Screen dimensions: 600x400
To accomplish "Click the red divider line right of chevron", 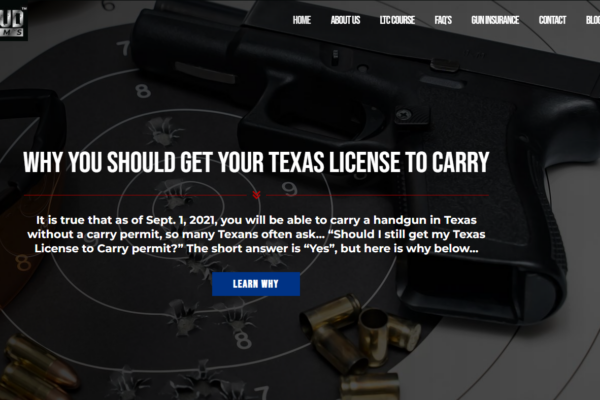I will coord(377,195).
